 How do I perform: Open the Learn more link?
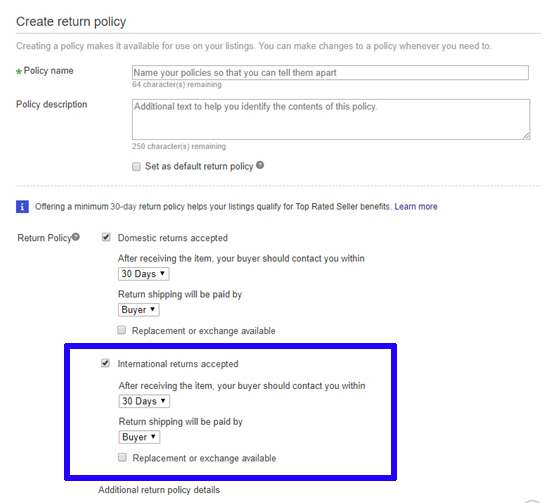pos(416,206)
